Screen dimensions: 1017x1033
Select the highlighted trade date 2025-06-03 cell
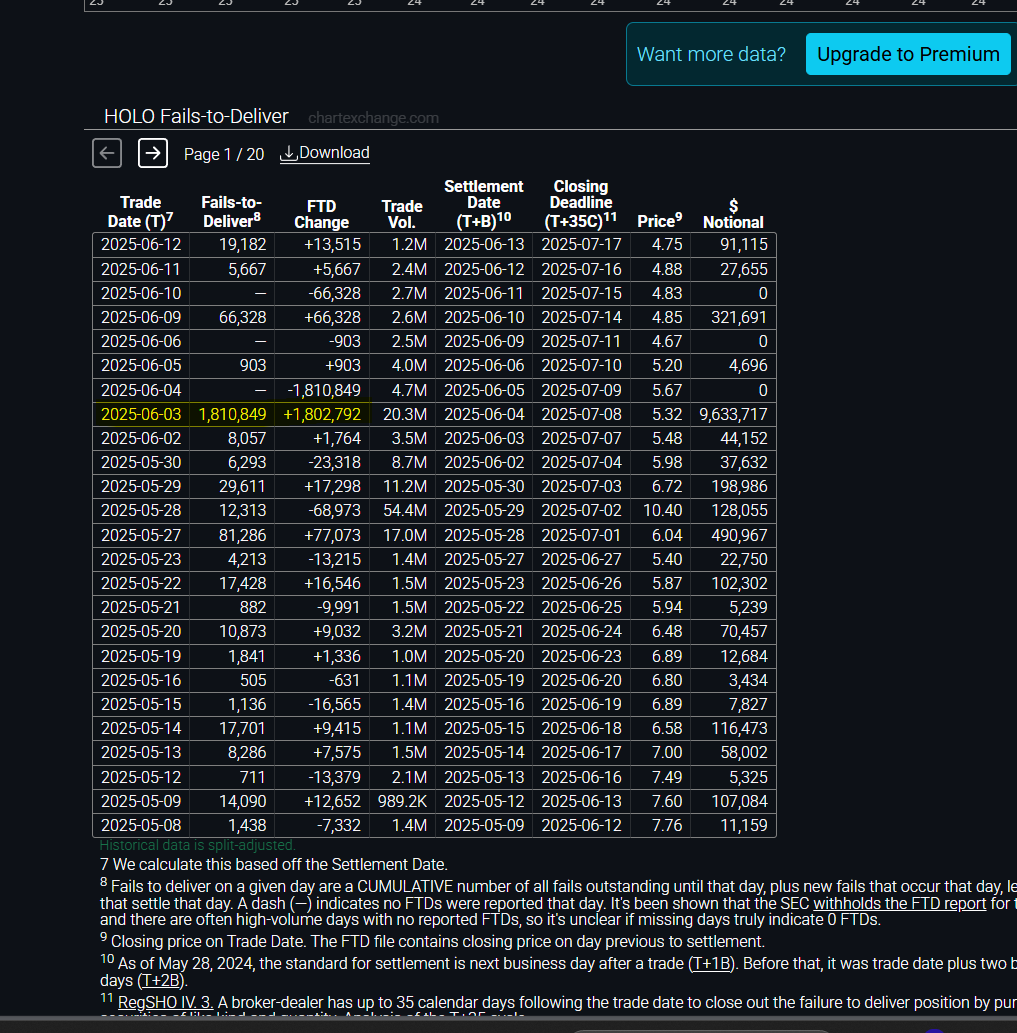point(141,414)
